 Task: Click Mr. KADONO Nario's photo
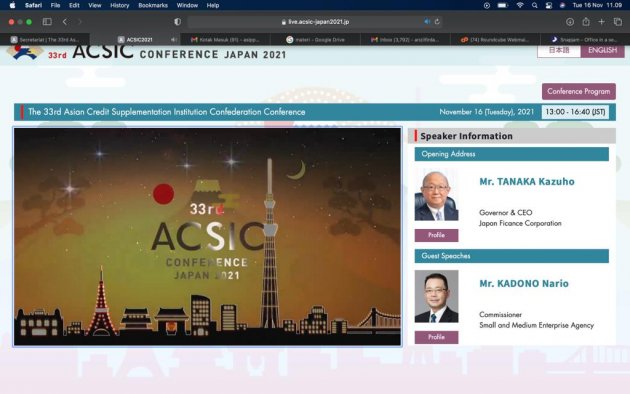[x=436, y=296]
